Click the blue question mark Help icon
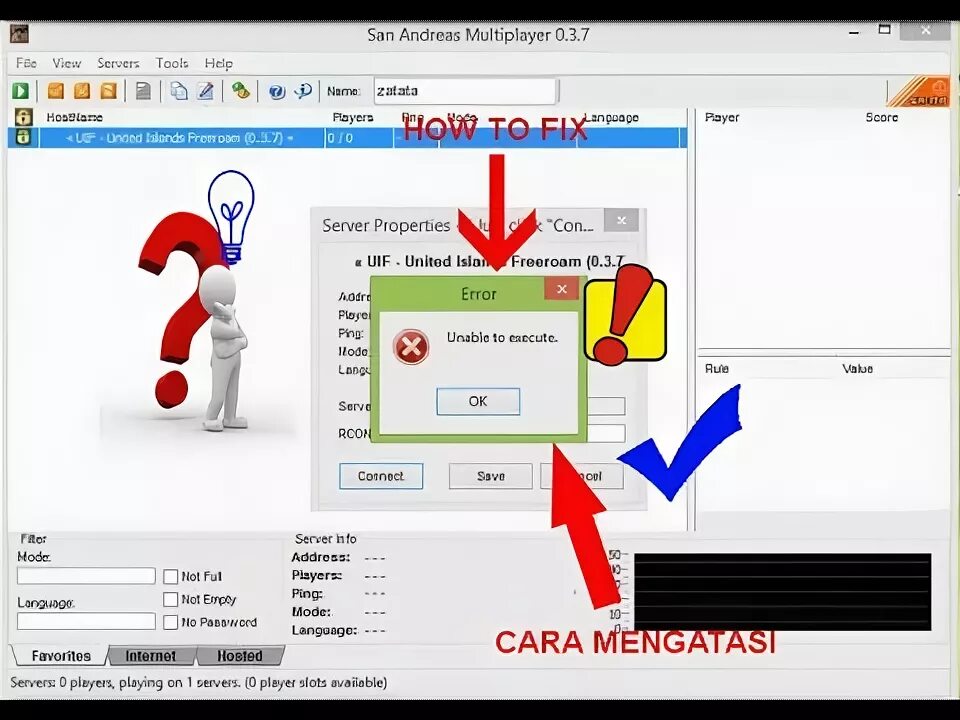Image resolution: width=960 pixels, height=720 pixels. [x=277, y=91]
